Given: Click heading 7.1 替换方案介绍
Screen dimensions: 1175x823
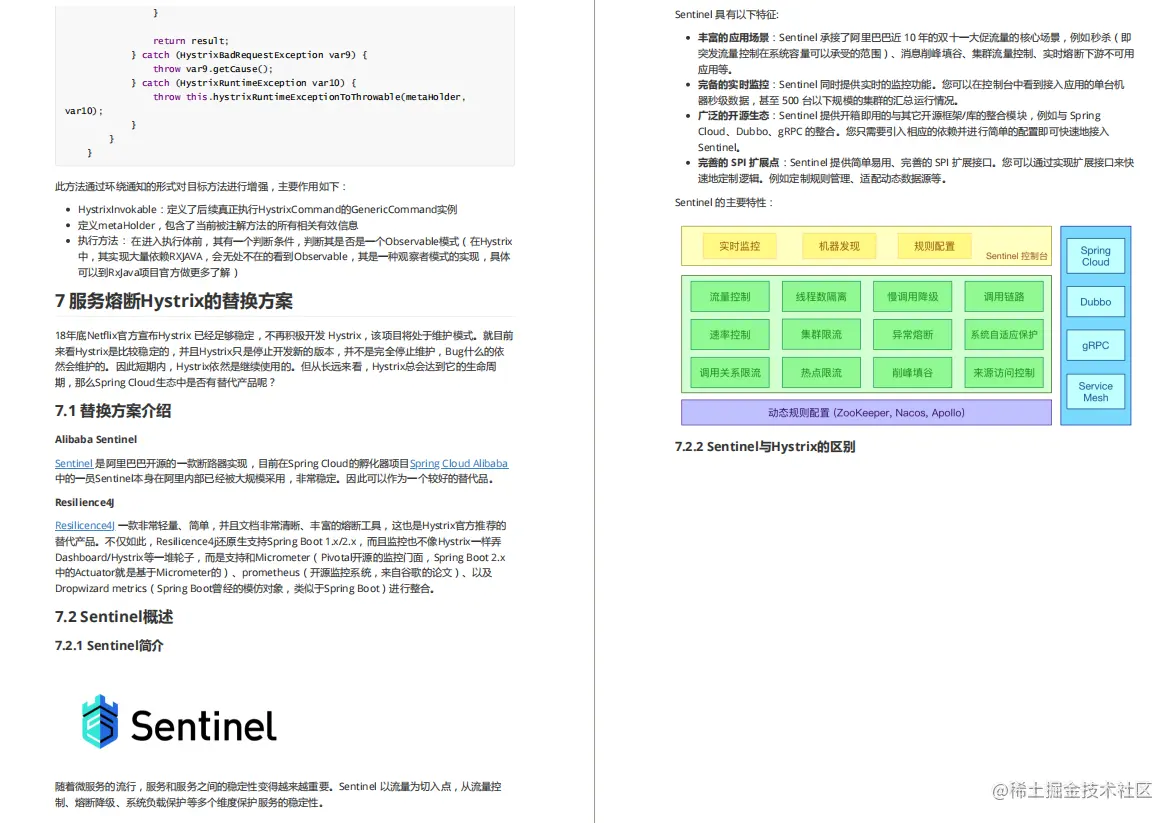Looking at the screenshot, I should click(113, 411).
